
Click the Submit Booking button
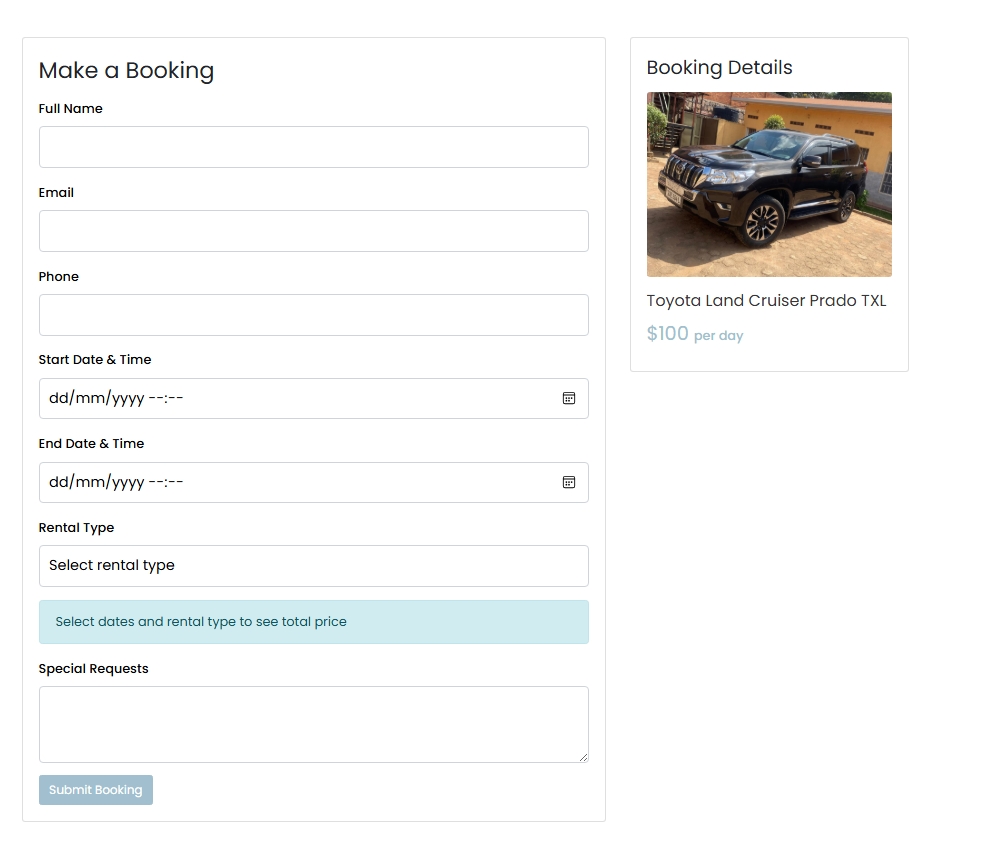point(95,789)
